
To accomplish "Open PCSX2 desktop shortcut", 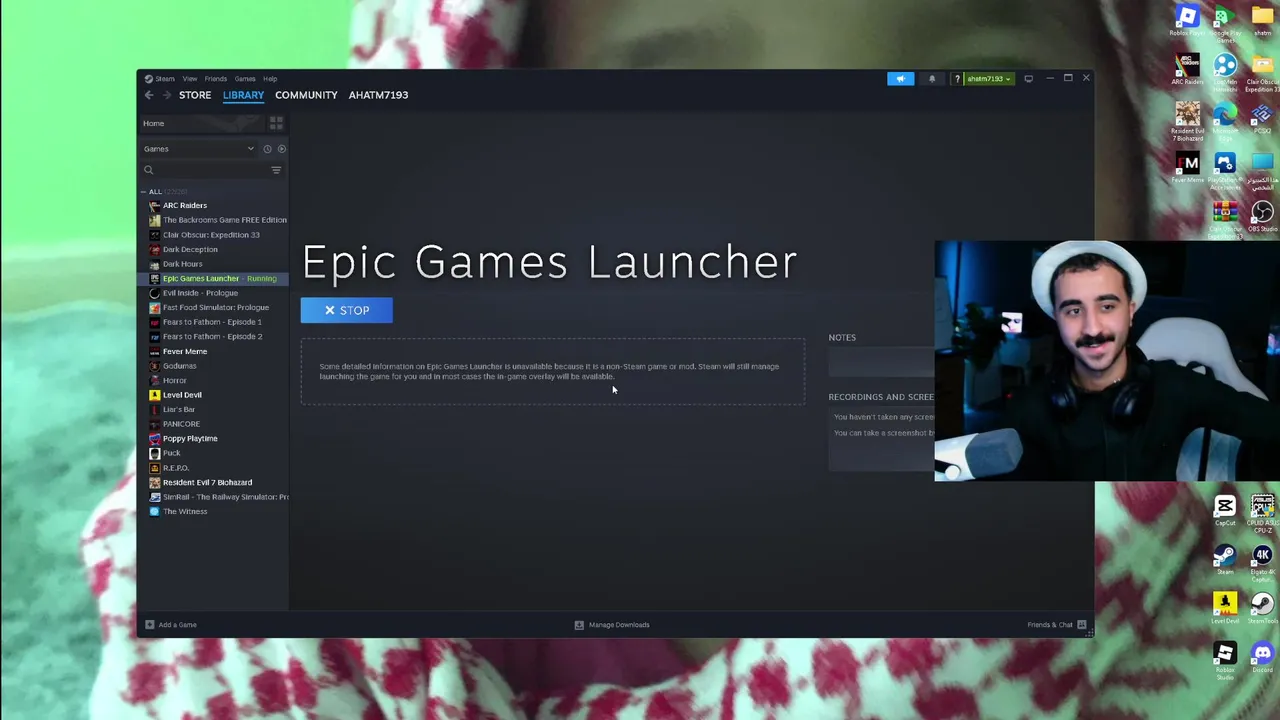I will tap(1262, 118).
